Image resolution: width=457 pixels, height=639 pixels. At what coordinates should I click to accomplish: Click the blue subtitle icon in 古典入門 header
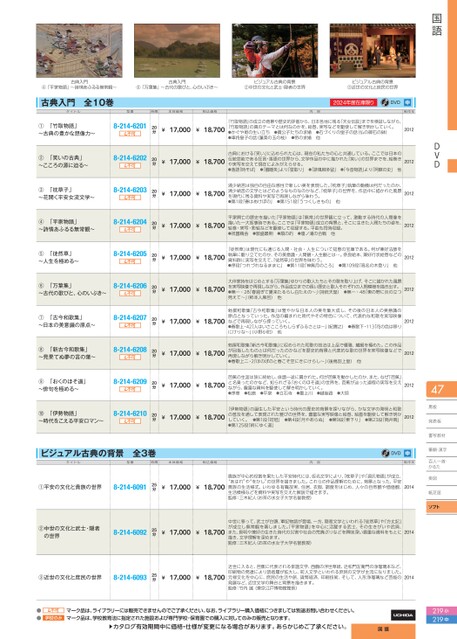(407, 102)
